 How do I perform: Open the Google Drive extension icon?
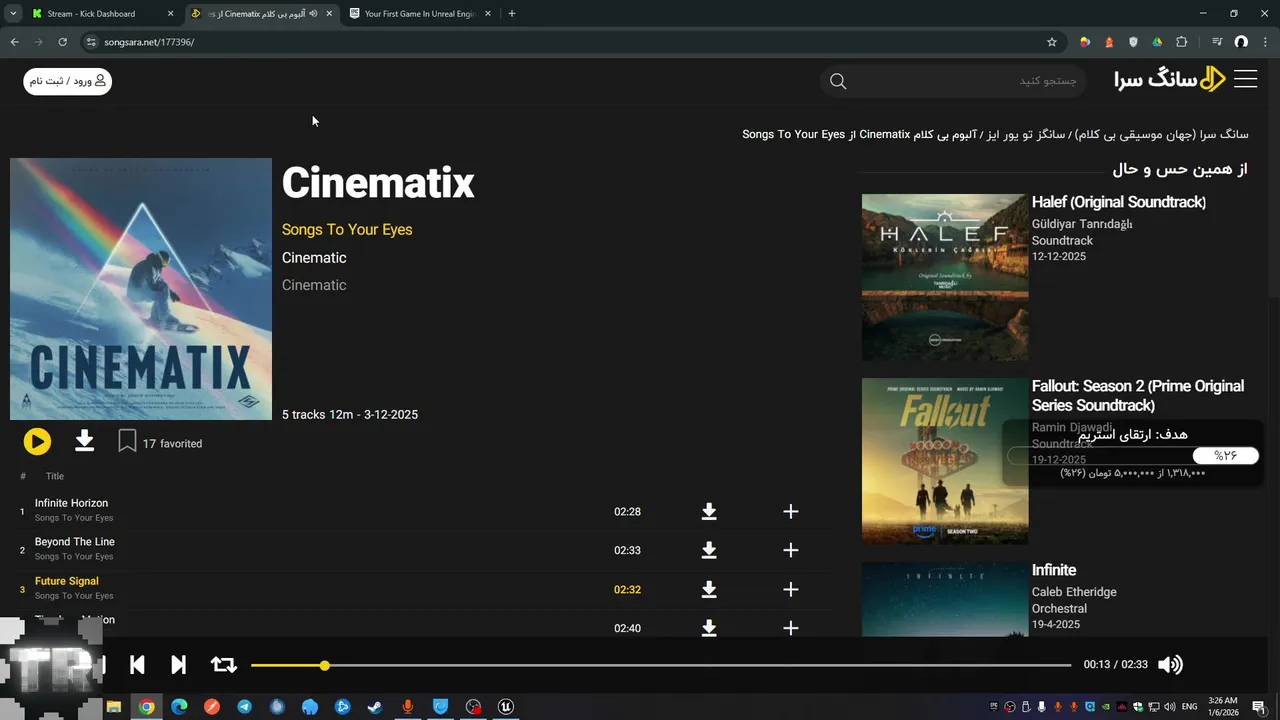point(1157,42)
